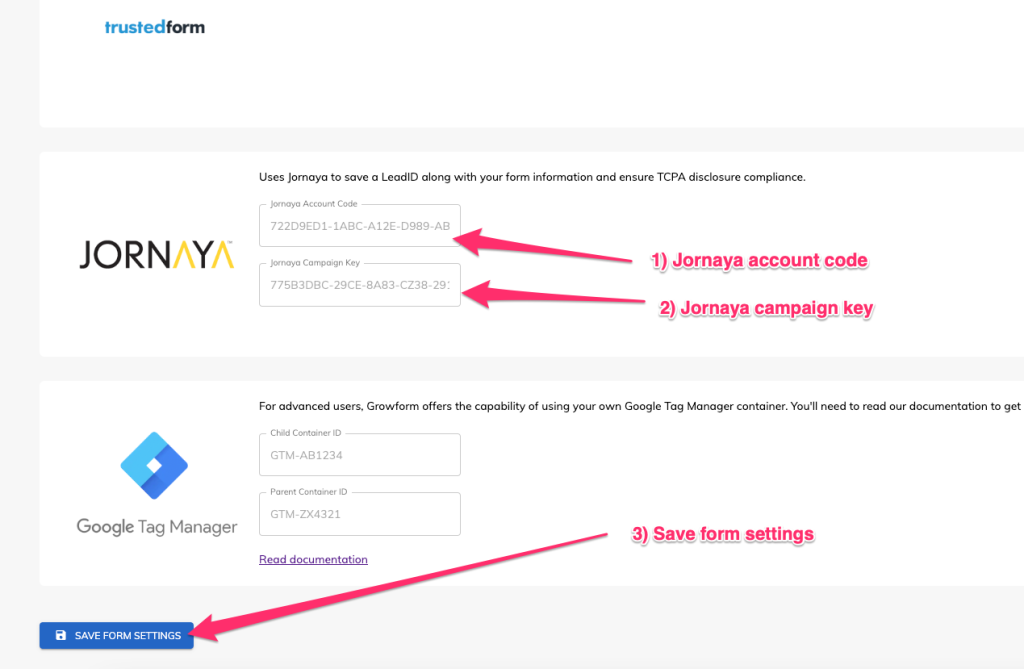Click the Child Container ID field
Image resolution: width=1024 pixels, height=669 pixels.
[360, 455]
